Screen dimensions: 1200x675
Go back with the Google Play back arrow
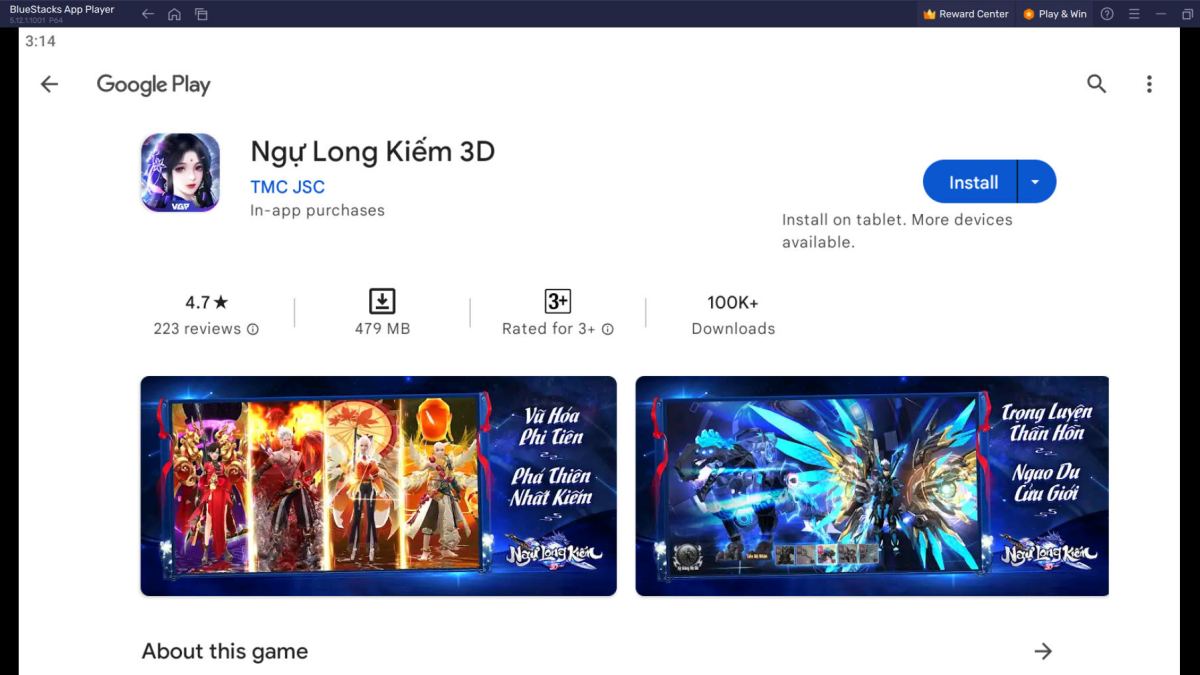49,85
